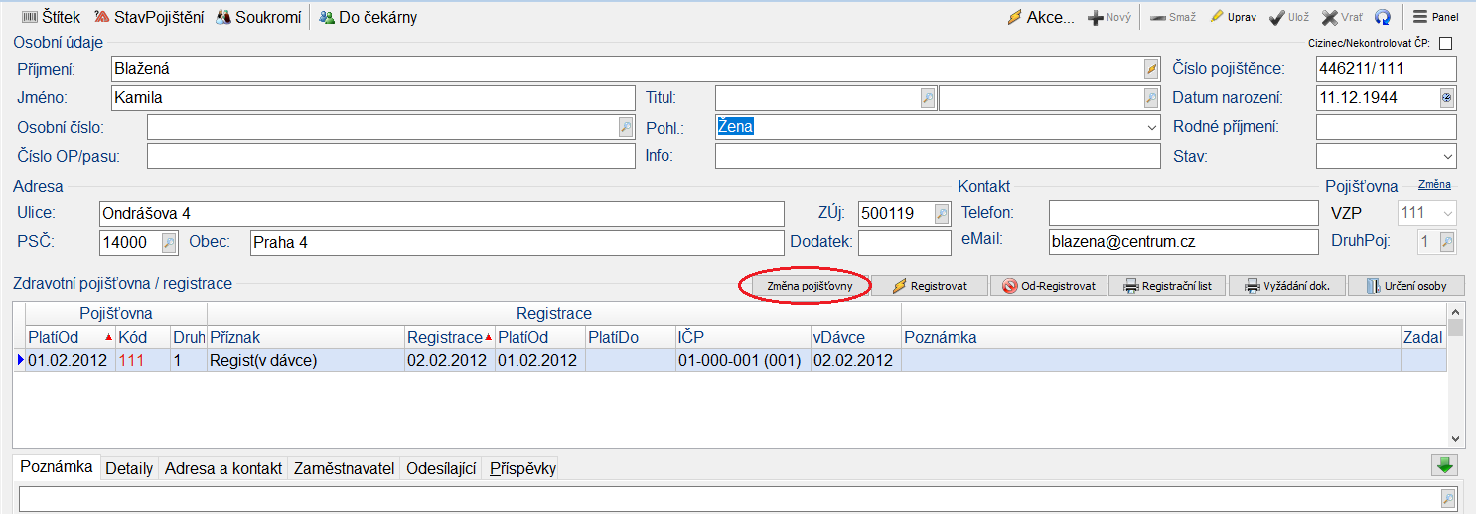1476x514 pixels.
Task: Toggle Cizinec/Nekontrolovat ČP checkbox
Action: click(x=1445, y=44)
